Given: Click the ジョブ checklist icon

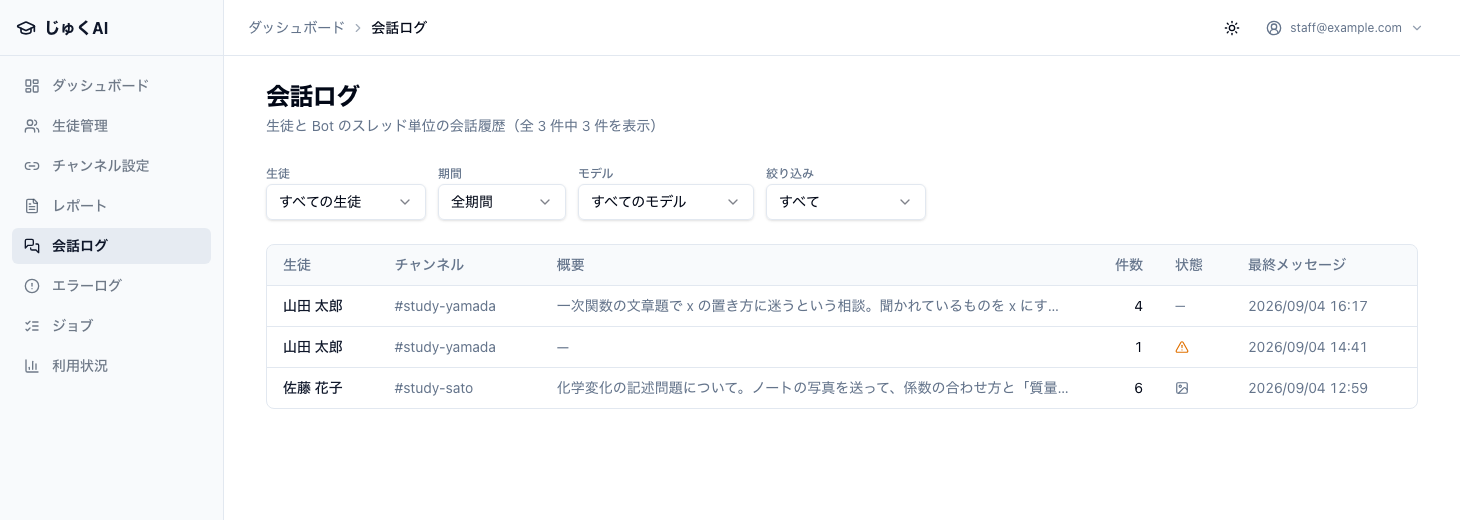Looking at the screenshot, I should pyautogui.click(x=32, y=326).
